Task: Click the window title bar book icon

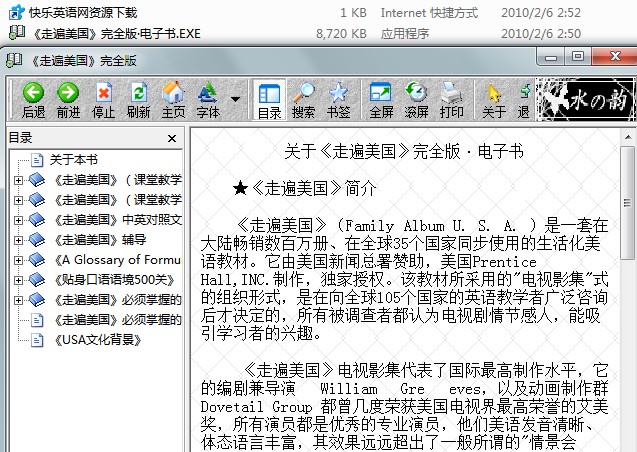Action: 15,60
